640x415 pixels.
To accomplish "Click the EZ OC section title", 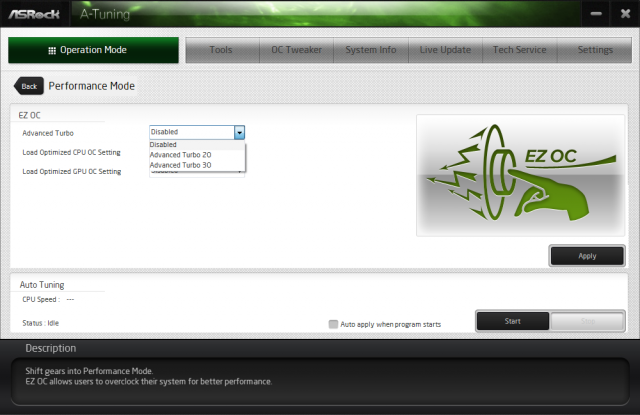I will point(29,115).
